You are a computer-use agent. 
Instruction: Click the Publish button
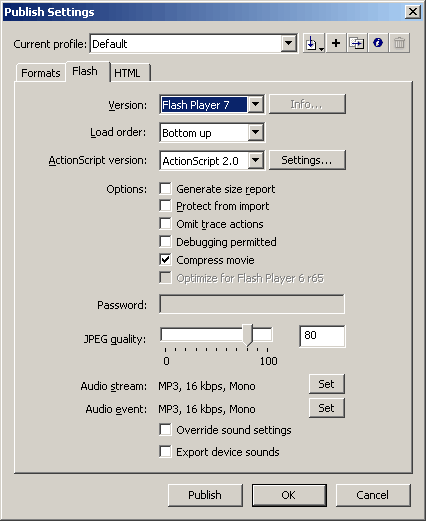click(x=205, y=495)
